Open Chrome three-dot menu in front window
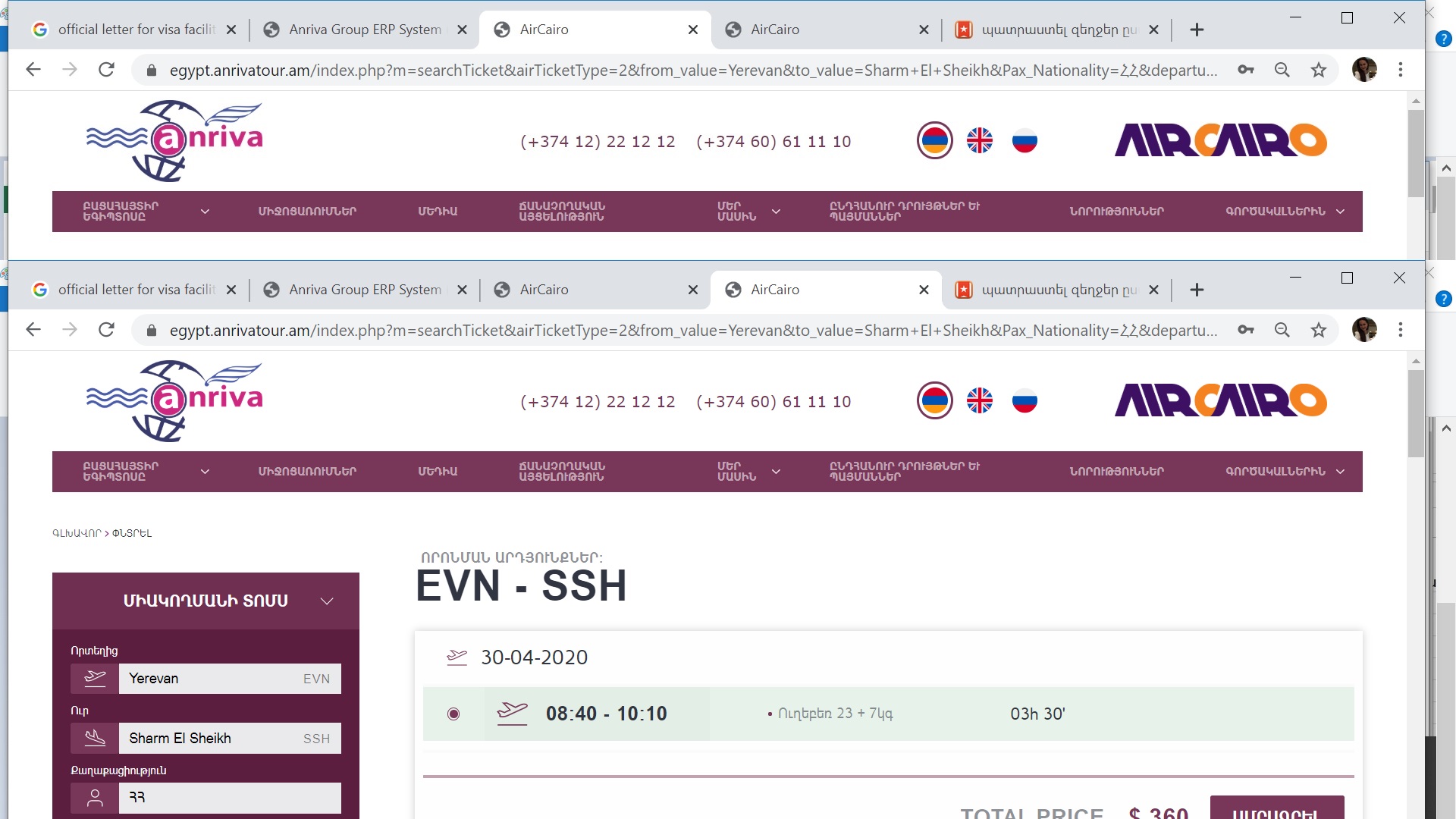The width and height of the screenshot is (1456, 819). point(1401,330)
